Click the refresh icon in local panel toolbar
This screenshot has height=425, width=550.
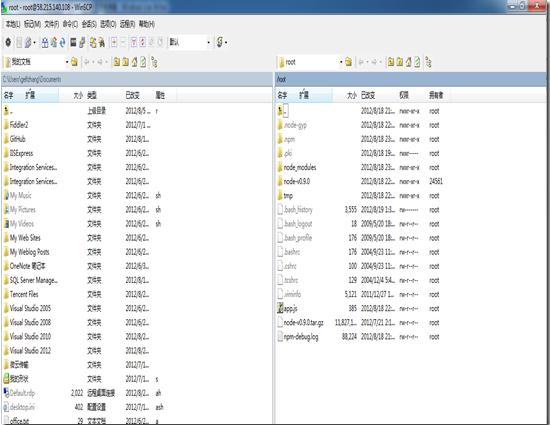143,62
